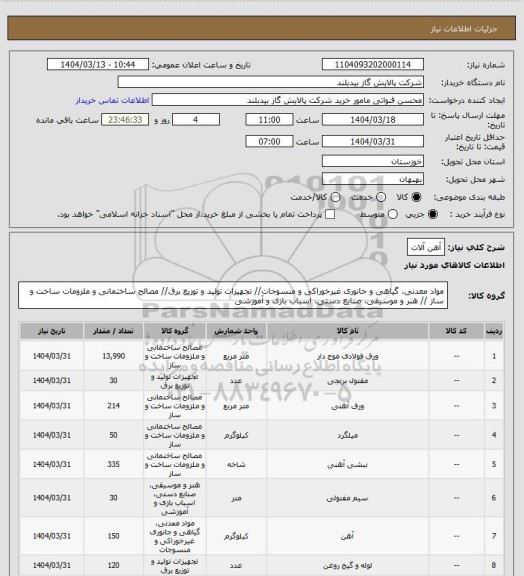This screenshot has height=576, width=524.
Task: Select the کالا radio button
Action: [x=416, y=197]
